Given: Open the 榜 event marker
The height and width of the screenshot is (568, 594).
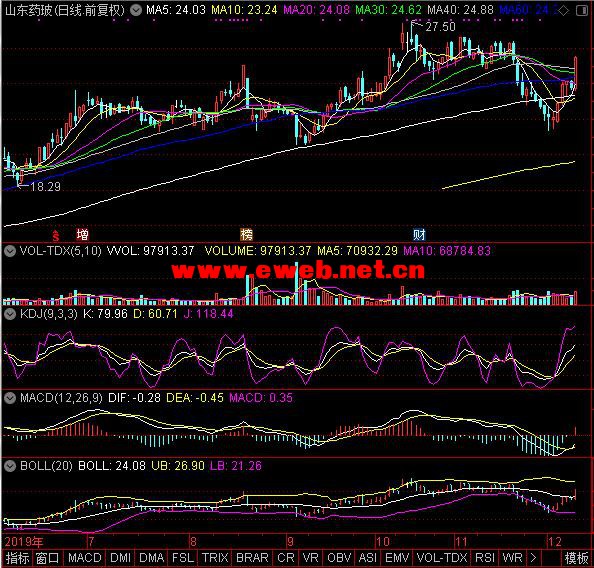Looking at the screenshot, I should click(x=246, y=235).
